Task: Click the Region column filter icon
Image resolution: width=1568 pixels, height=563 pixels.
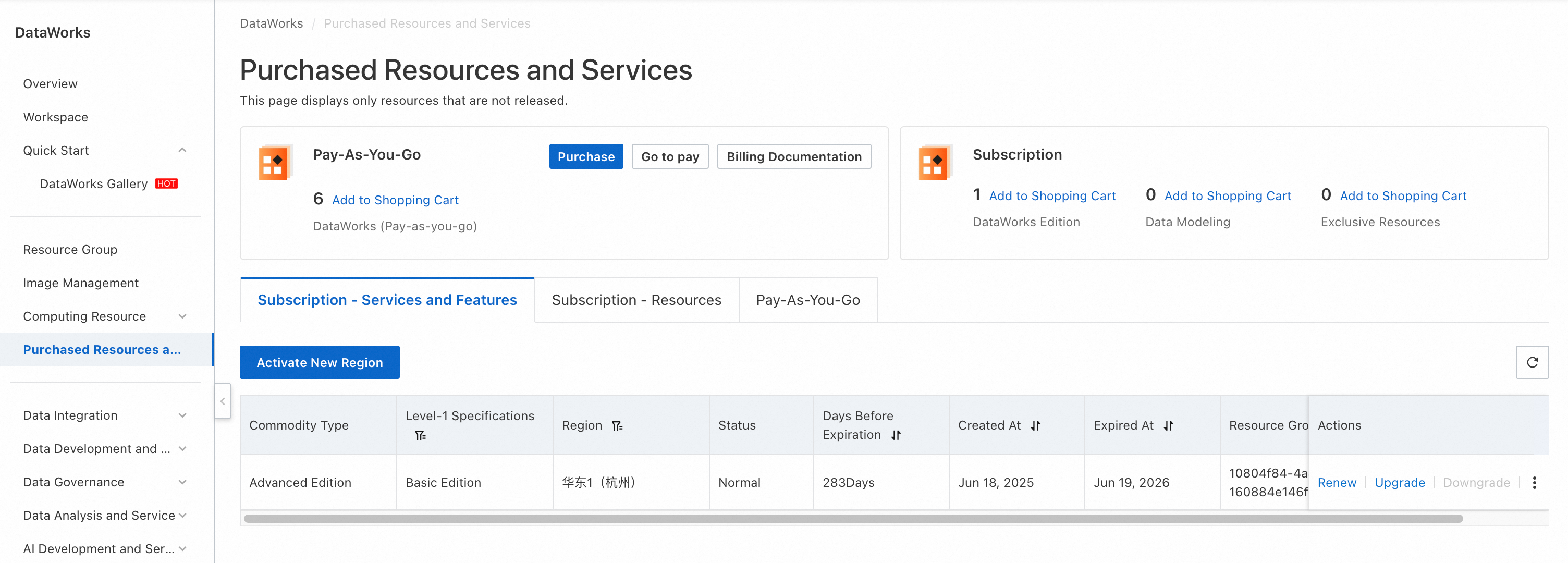Action: 617,425
